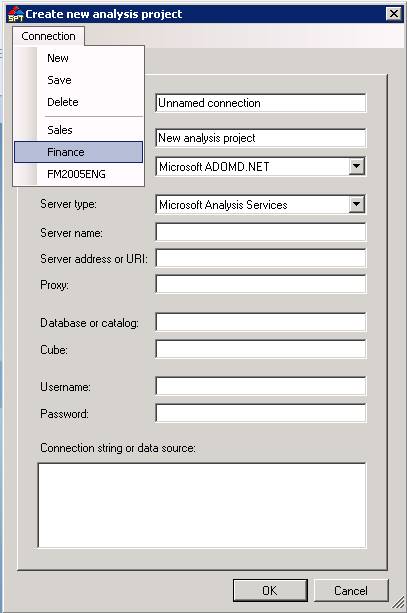Click the New analysis project name field
This screenshot has height=613, width=407.
[260, 138]
